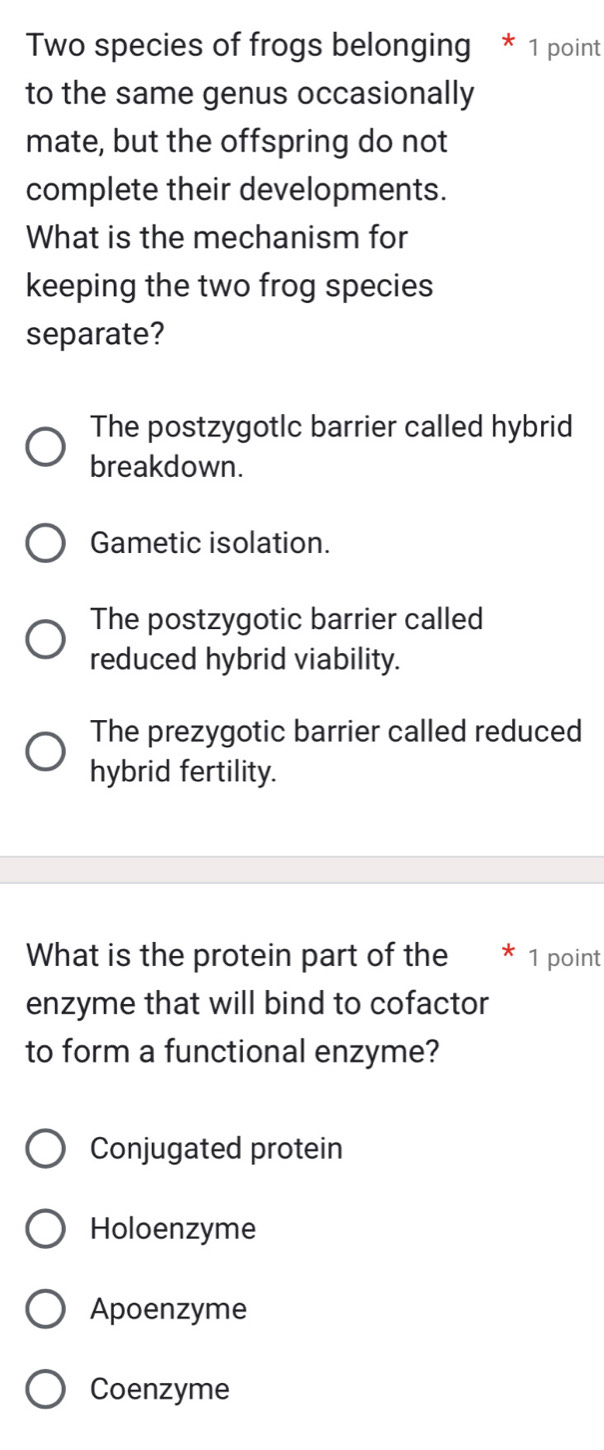Viewport: 604px width, 1450px height.
Task: Choose 'Conjugated protein' for the enzyme question
Action: pyautogui.click(x=43, y=1148)
